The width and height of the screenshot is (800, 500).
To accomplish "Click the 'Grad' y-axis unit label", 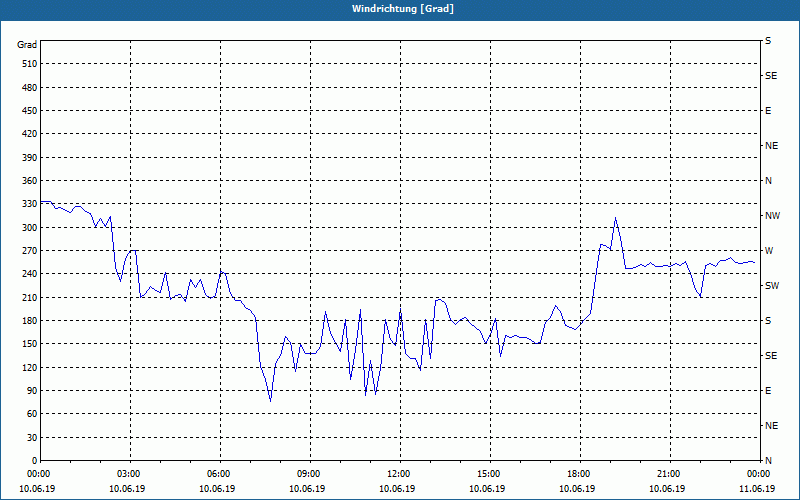I will [x=27, y=45].
